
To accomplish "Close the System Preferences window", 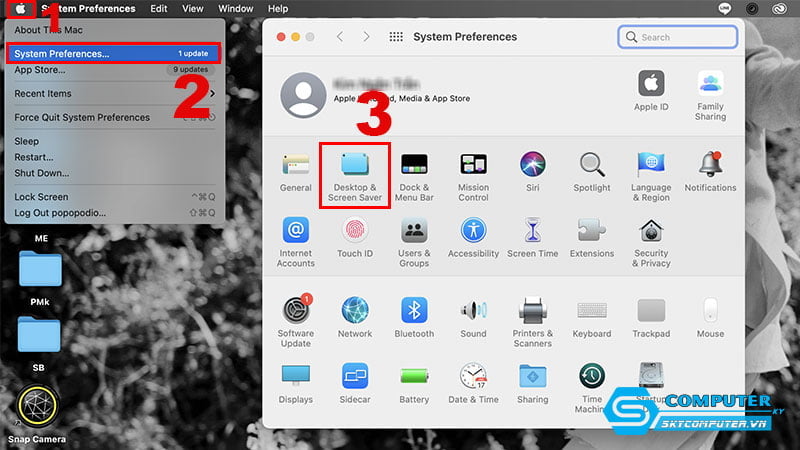I will coord(281,37).
